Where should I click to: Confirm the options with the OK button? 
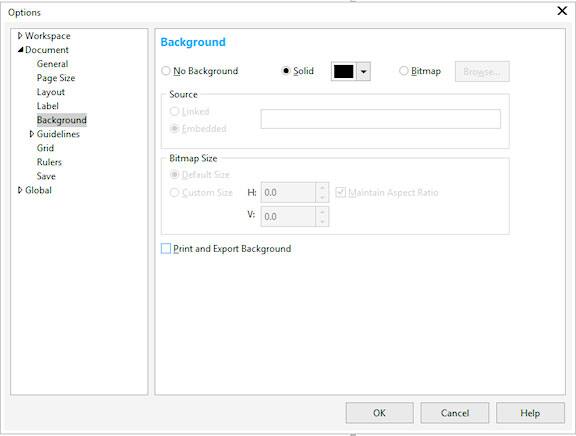point(379,413)
